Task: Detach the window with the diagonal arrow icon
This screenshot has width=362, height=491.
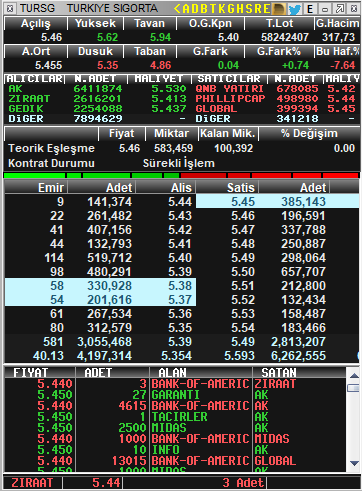Action: (340, 9)
